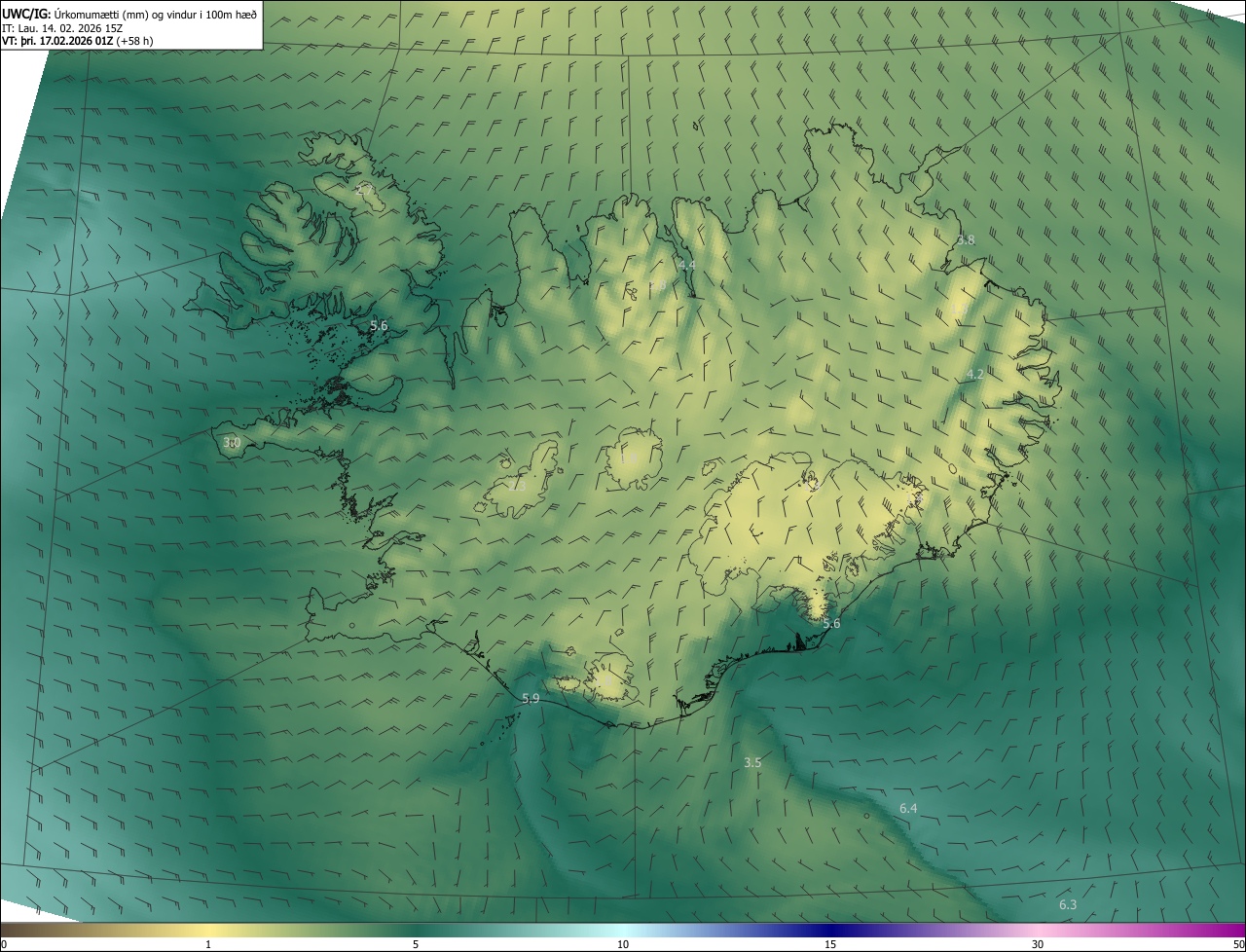Click the 3.8 value label on the map
The height and width of the screenshot is (952, 1246).
click(966, 239)
